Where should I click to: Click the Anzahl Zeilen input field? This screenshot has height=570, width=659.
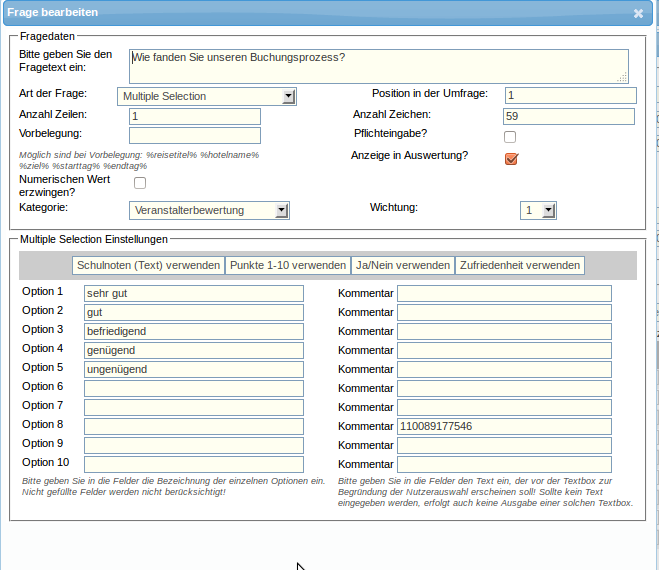(194, 116)
